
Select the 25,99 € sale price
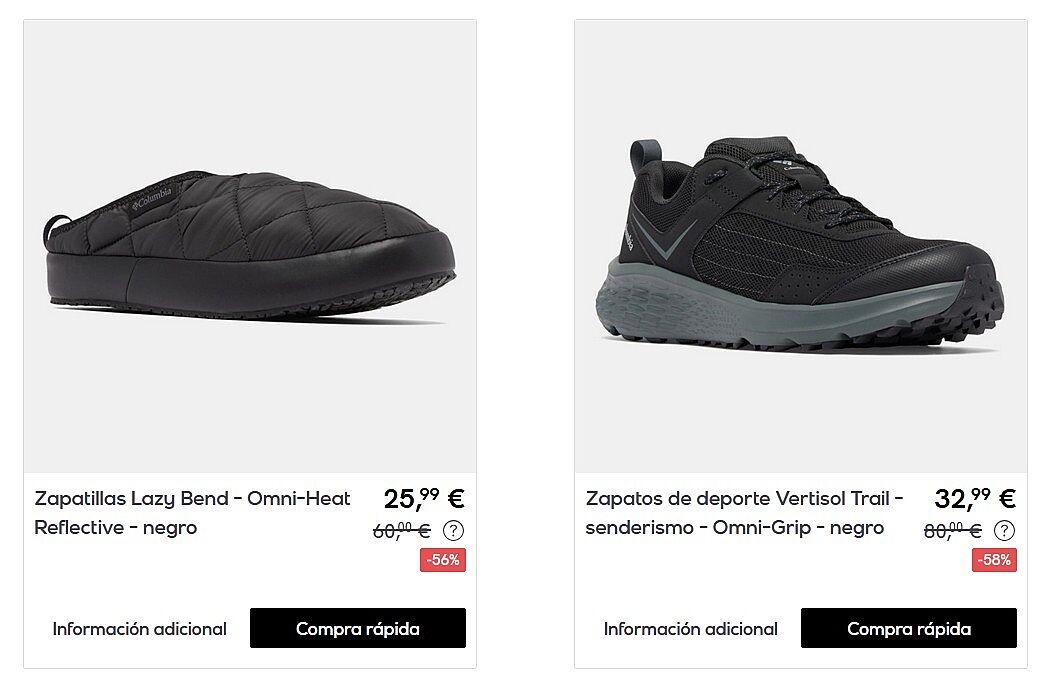point(424,499)
